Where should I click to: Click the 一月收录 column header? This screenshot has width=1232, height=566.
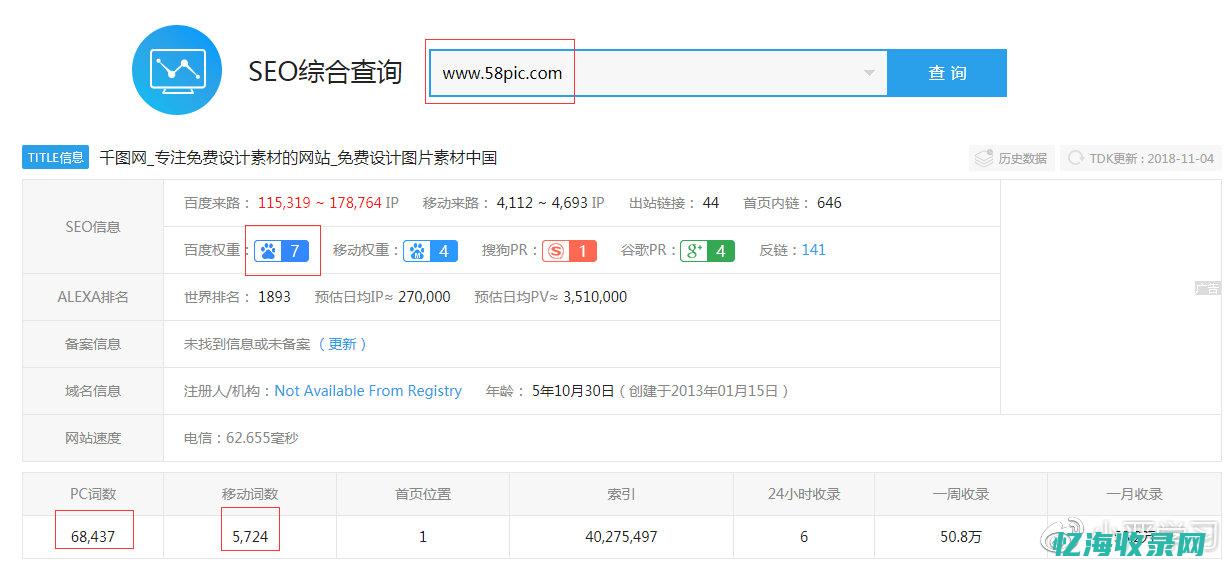click(1134, 494)
